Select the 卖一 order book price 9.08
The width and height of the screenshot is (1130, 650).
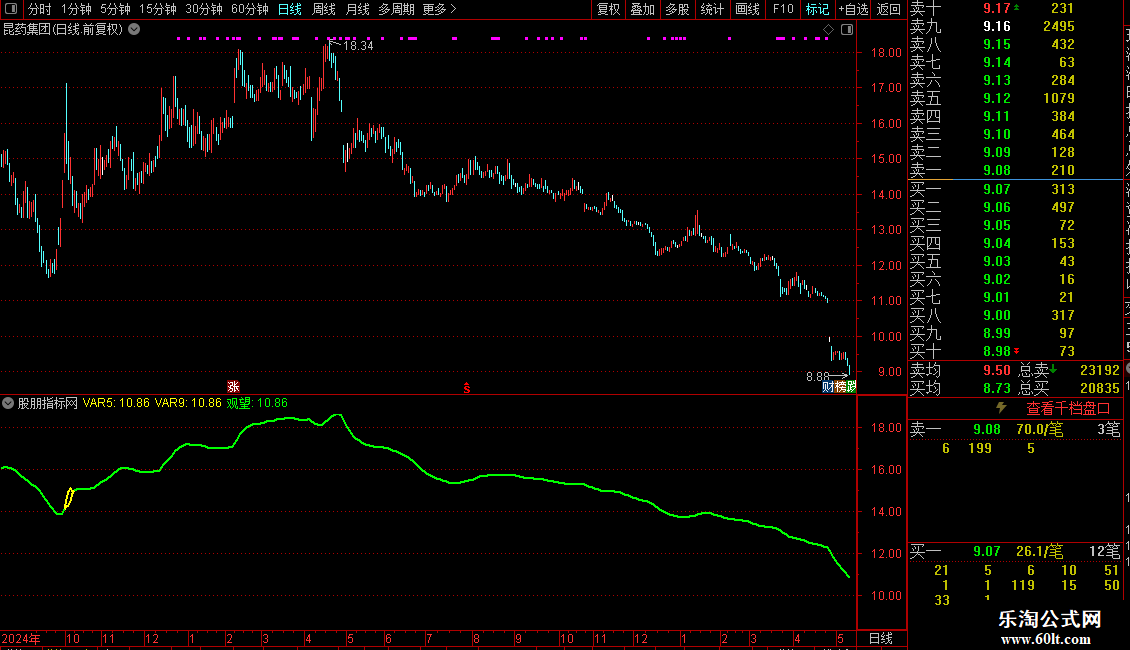(x=997, y=170)
